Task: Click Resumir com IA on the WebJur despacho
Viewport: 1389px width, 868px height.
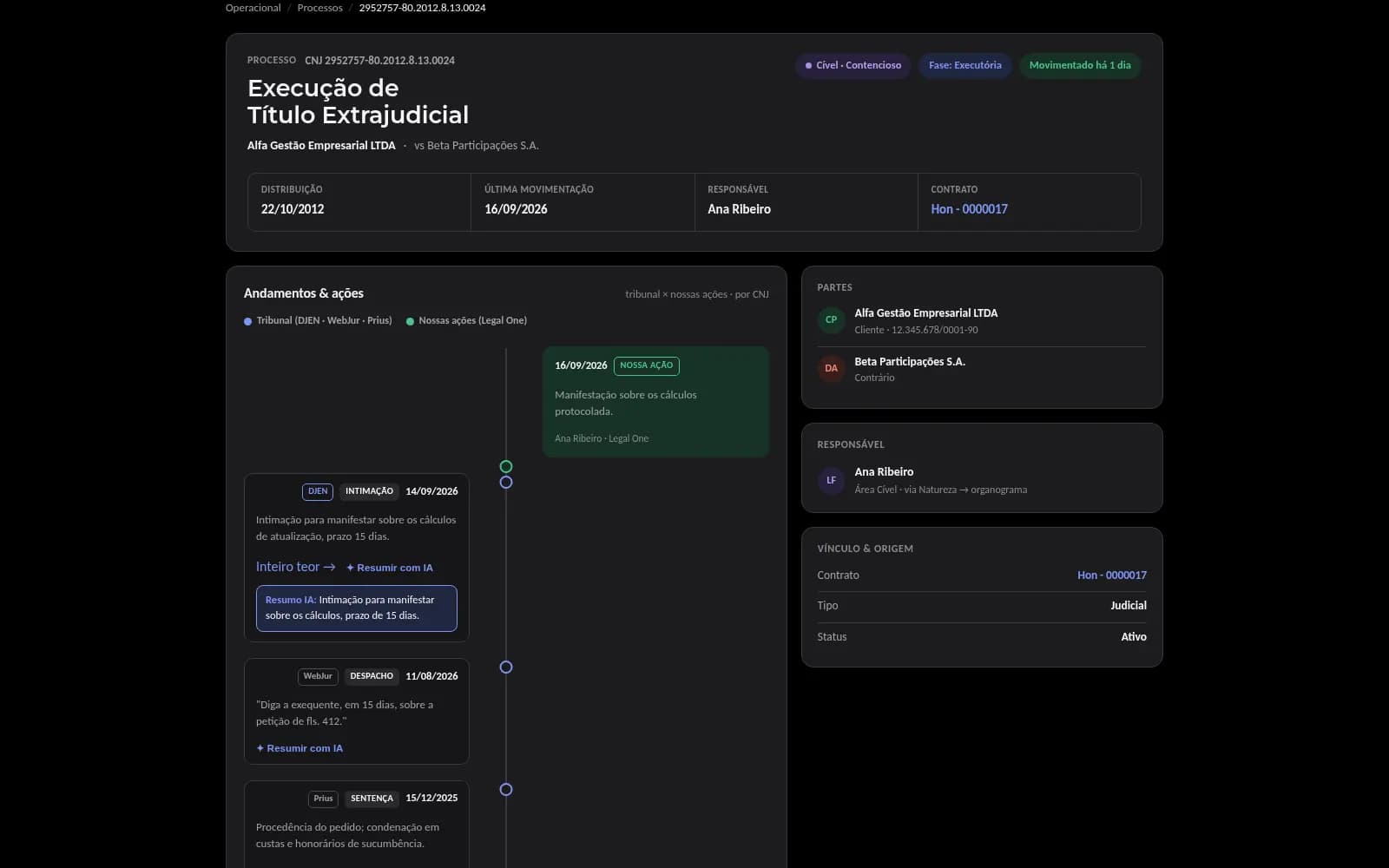Action: click(x=300, y=748)
